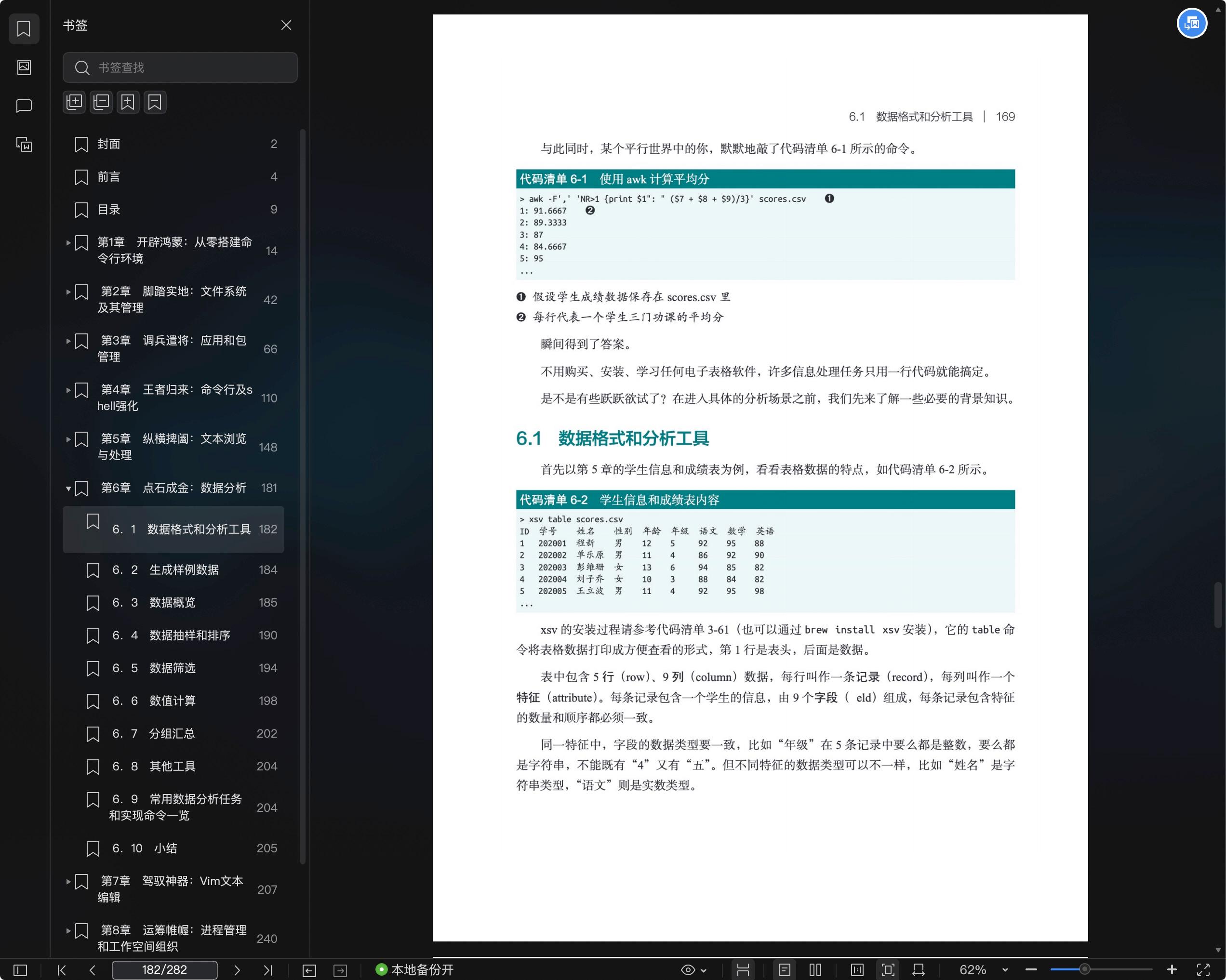Go to the last page

click(268, 970)
